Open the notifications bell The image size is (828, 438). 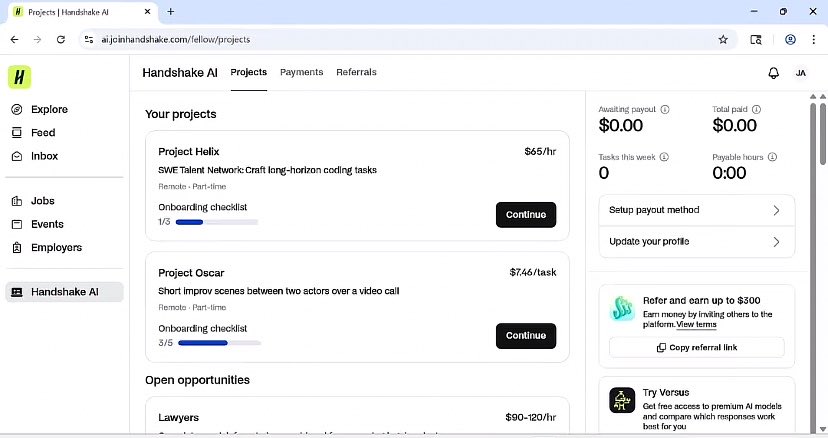773,73
